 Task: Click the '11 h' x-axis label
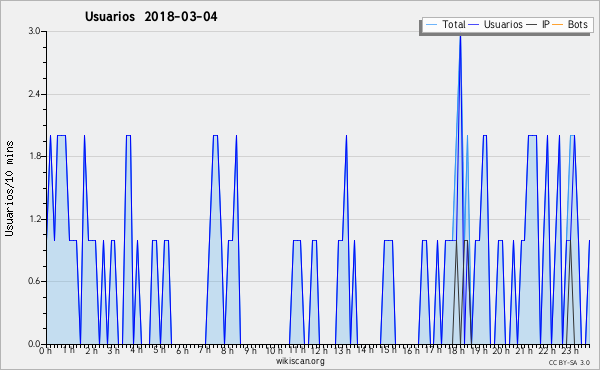pos(297,350)
